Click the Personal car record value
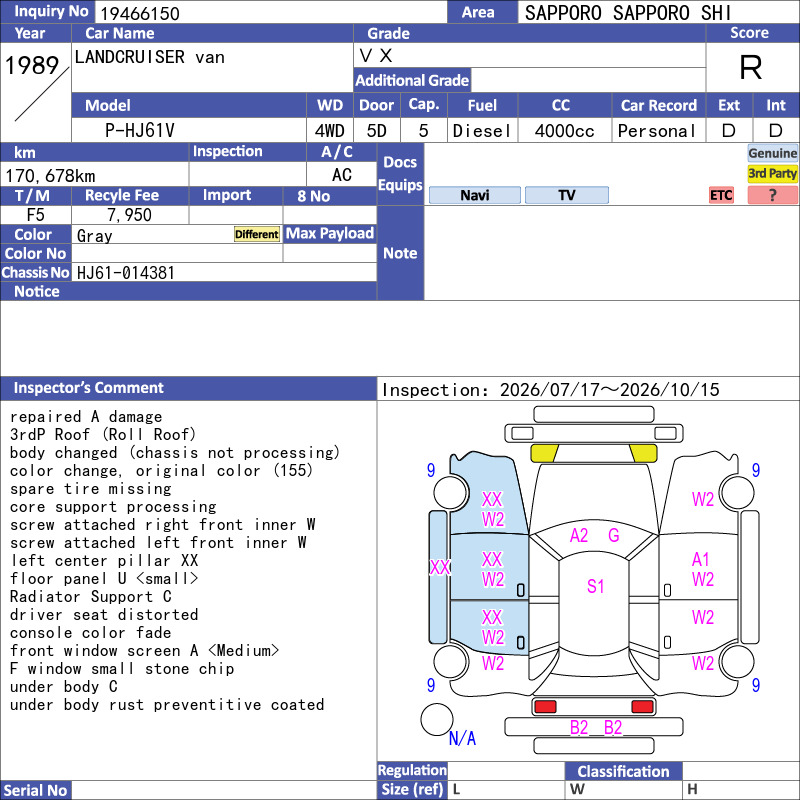Image resolution: width=800 pixels, height=800 pixels. 657,131
